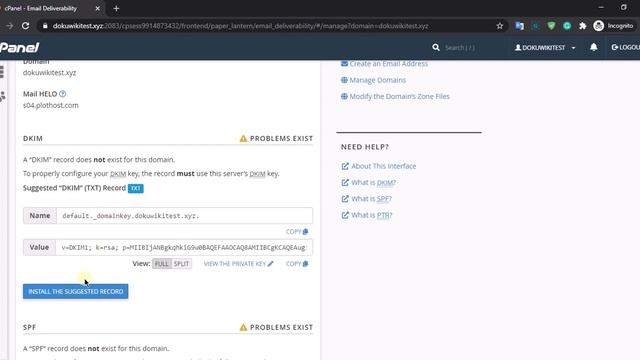
Task: Click Install the Suggested Record button
Action: pyautogui.click(x=76, y=291)
